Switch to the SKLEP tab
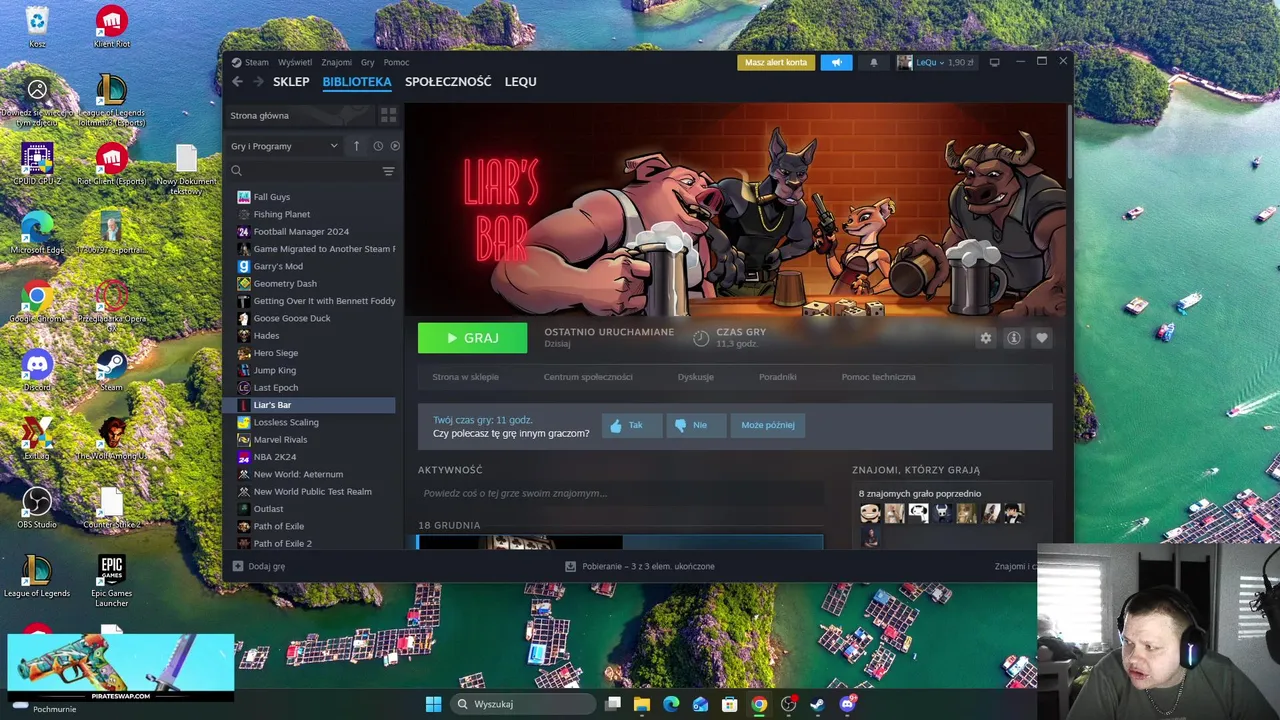Screen dimensions: 1280x720 coord(291,82)
